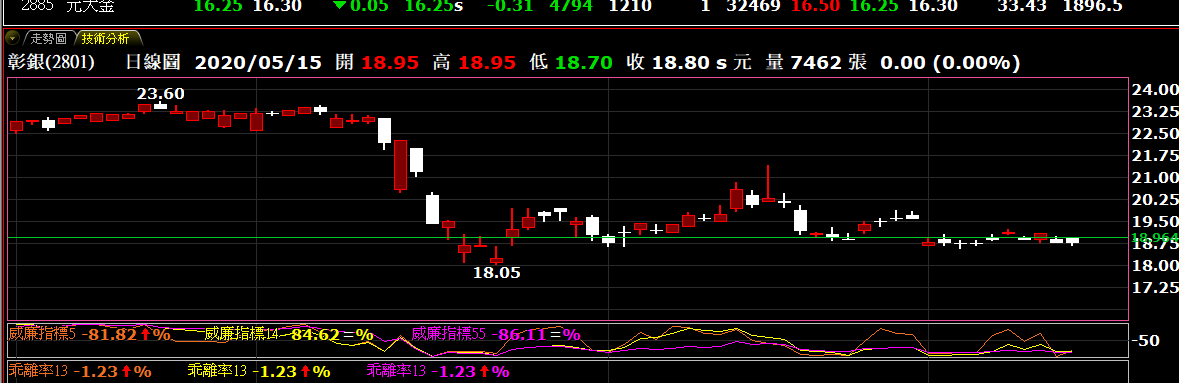Click the 23.25 price axis label
The height and width of the screenshot is (383, 1179).
(1154, 111)
